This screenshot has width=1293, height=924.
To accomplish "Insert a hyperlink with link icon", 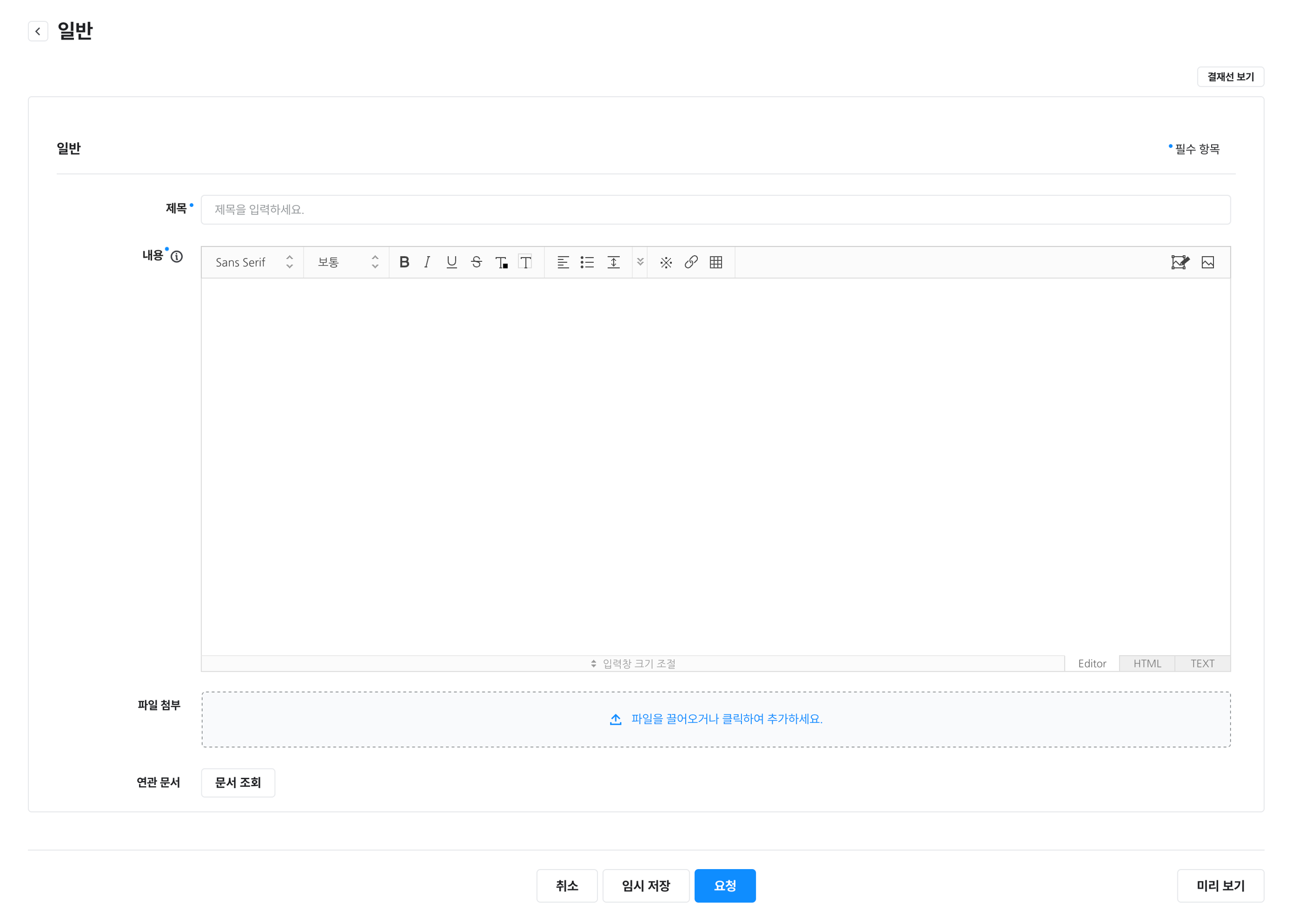I will pyautogui.click(x=691, y=262).
